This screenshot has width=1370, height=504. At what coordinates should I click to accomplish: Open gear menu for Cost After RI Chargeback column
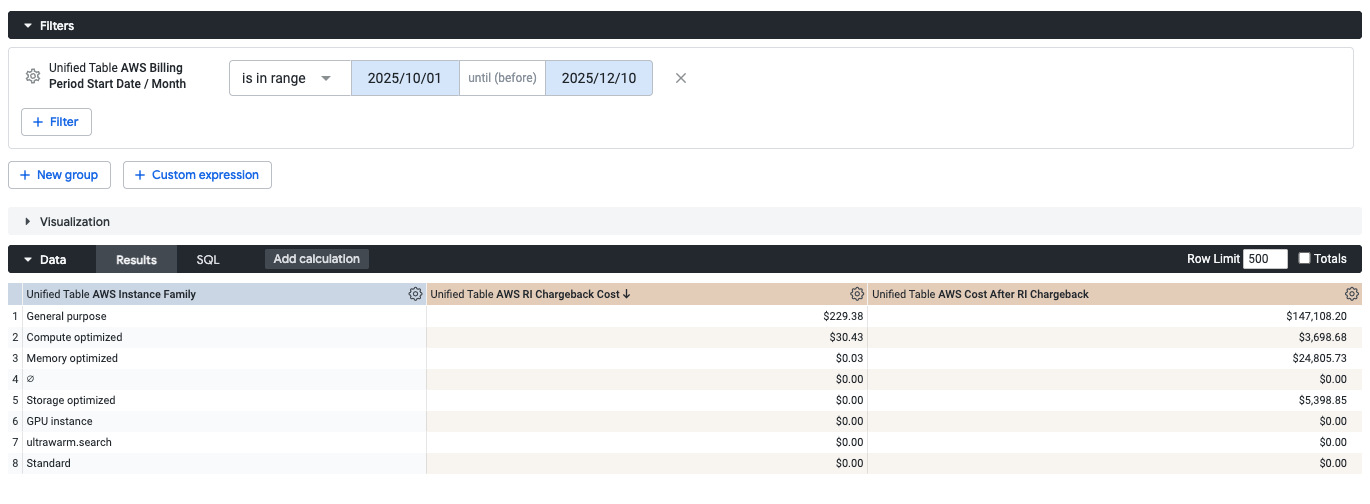click(x=1352, y=294)
